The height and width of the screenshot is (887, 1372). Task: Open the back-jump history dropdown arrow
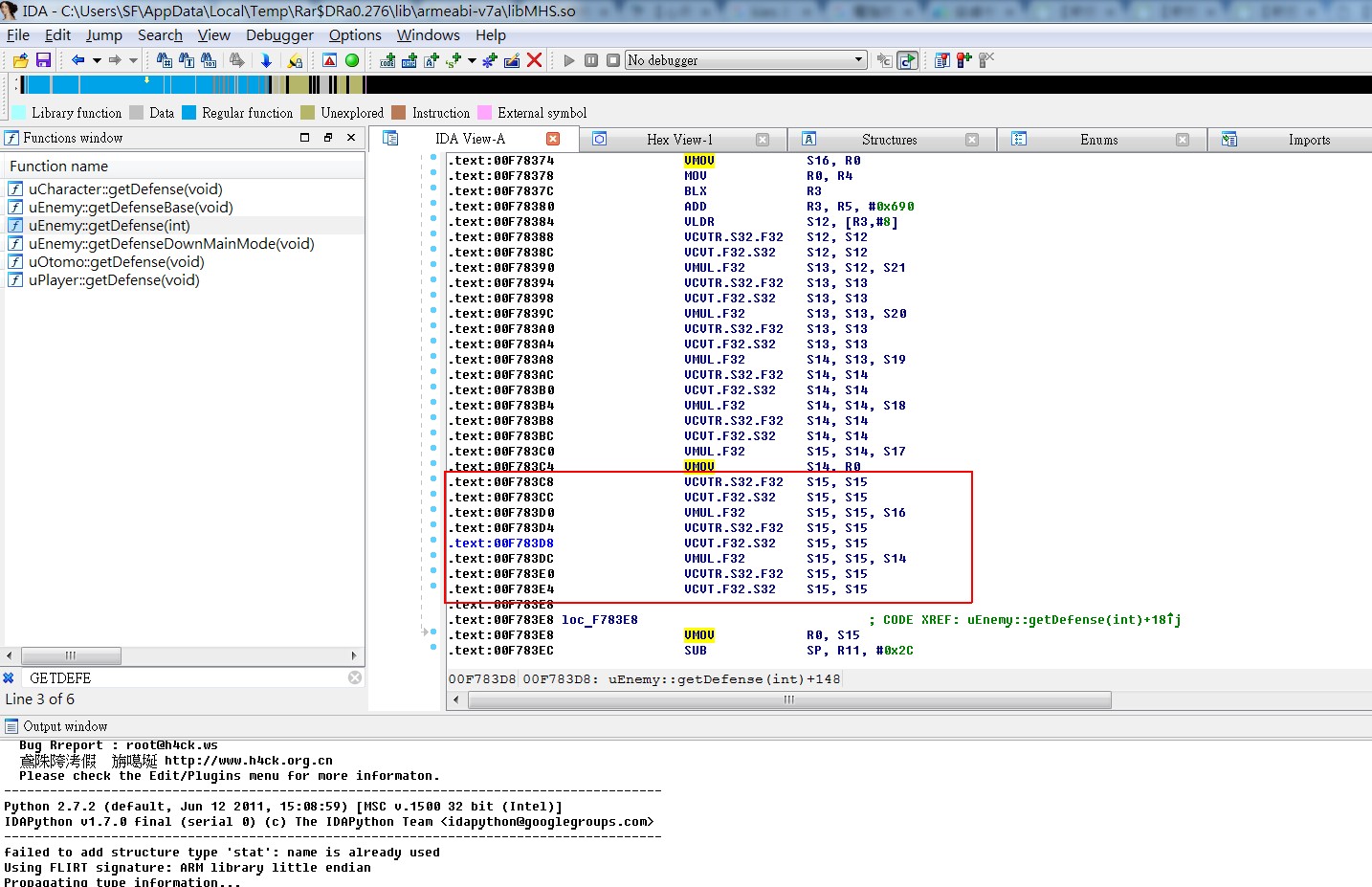tap(97, 60)
